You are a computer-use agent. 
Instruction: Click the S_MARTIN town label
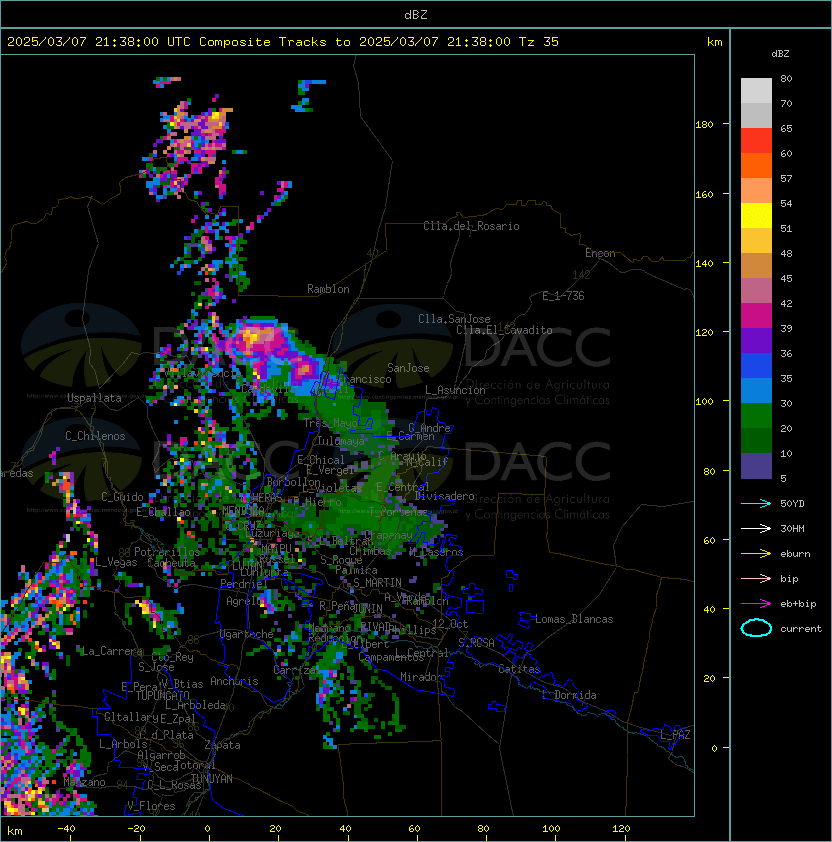pyautogui.click(x=377, y=583)
